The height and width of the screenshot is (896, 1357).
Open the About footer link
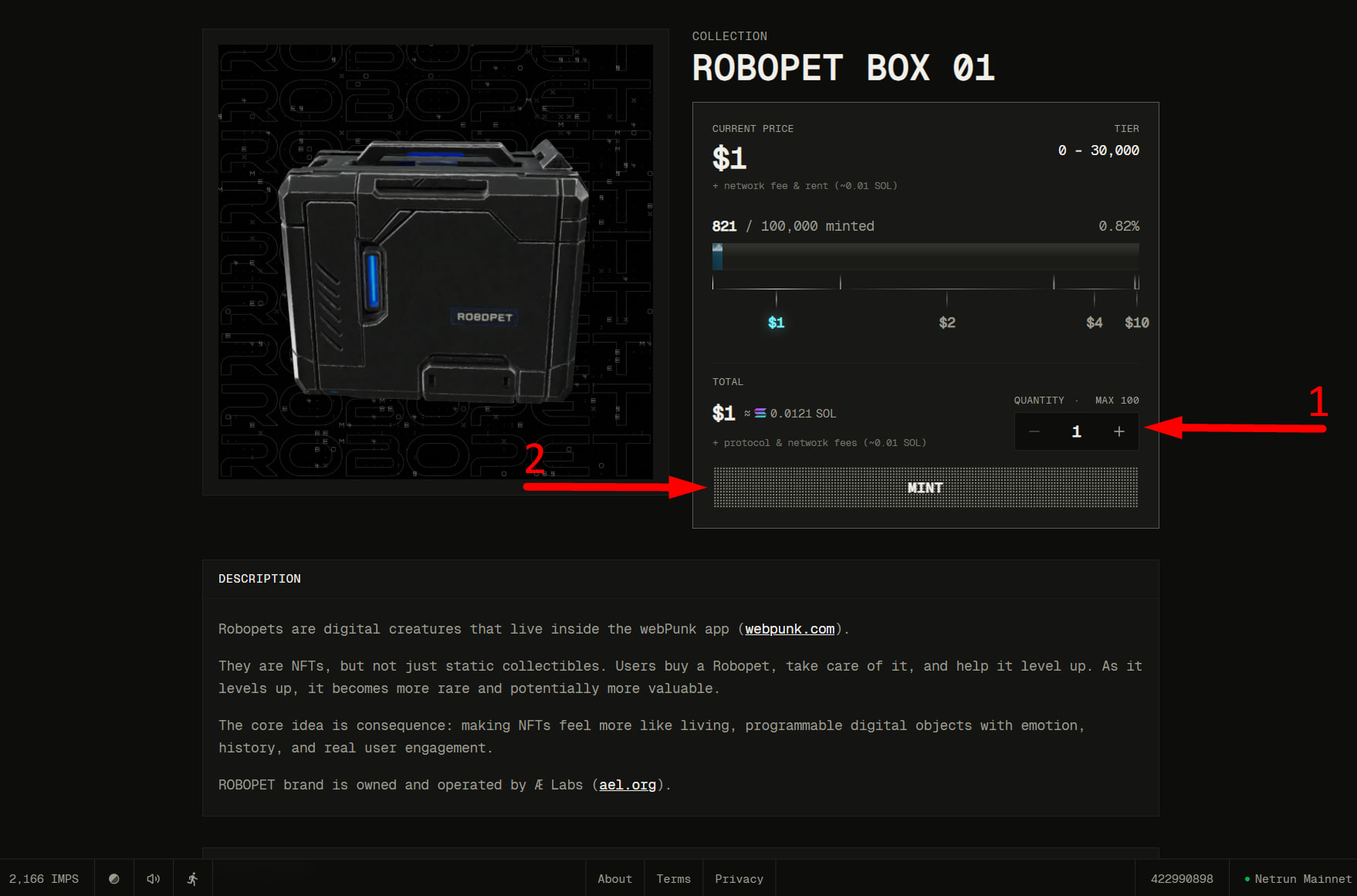tap(614, 878)
